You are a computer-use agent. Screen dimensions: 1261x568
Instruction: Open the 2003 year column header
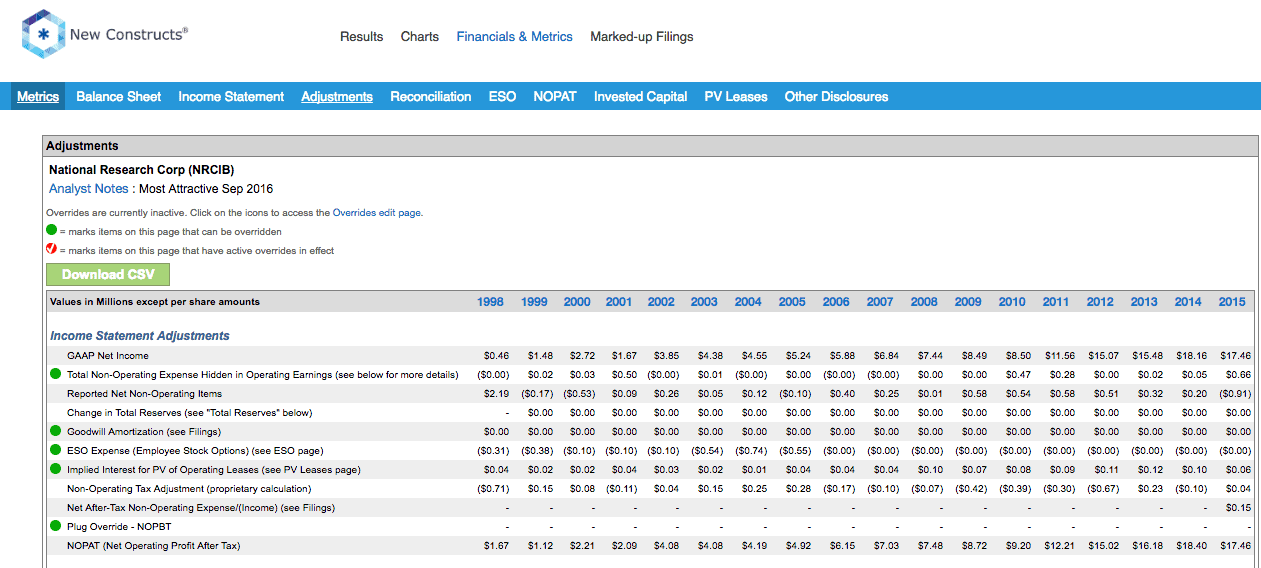(704, 302)
